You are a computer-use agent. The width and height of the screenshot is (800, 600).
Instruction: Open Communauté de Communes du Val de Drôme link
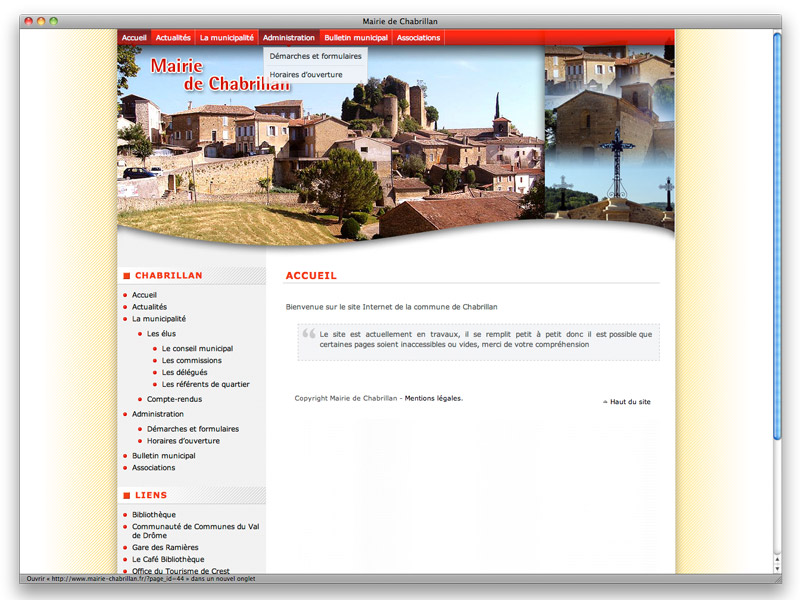point(195,531)
